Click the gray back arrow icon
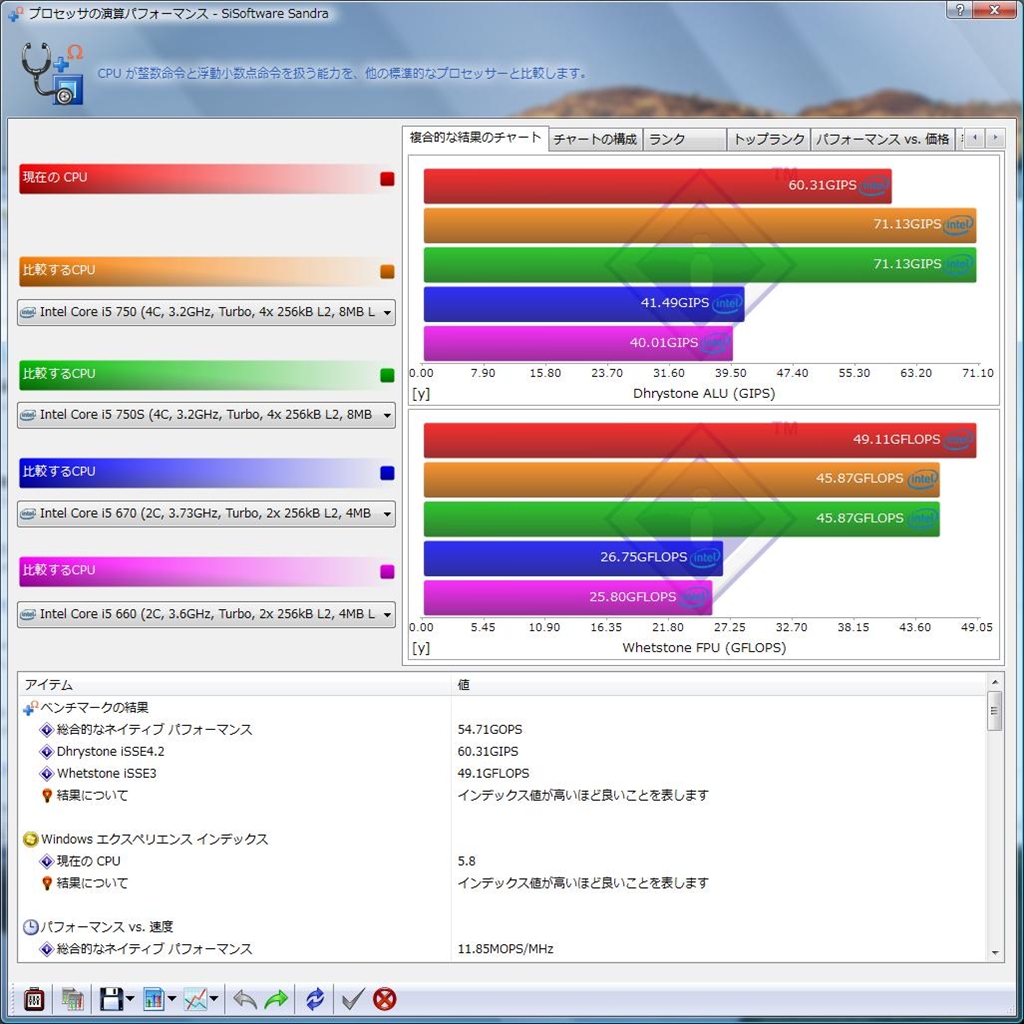 (245, 999)
